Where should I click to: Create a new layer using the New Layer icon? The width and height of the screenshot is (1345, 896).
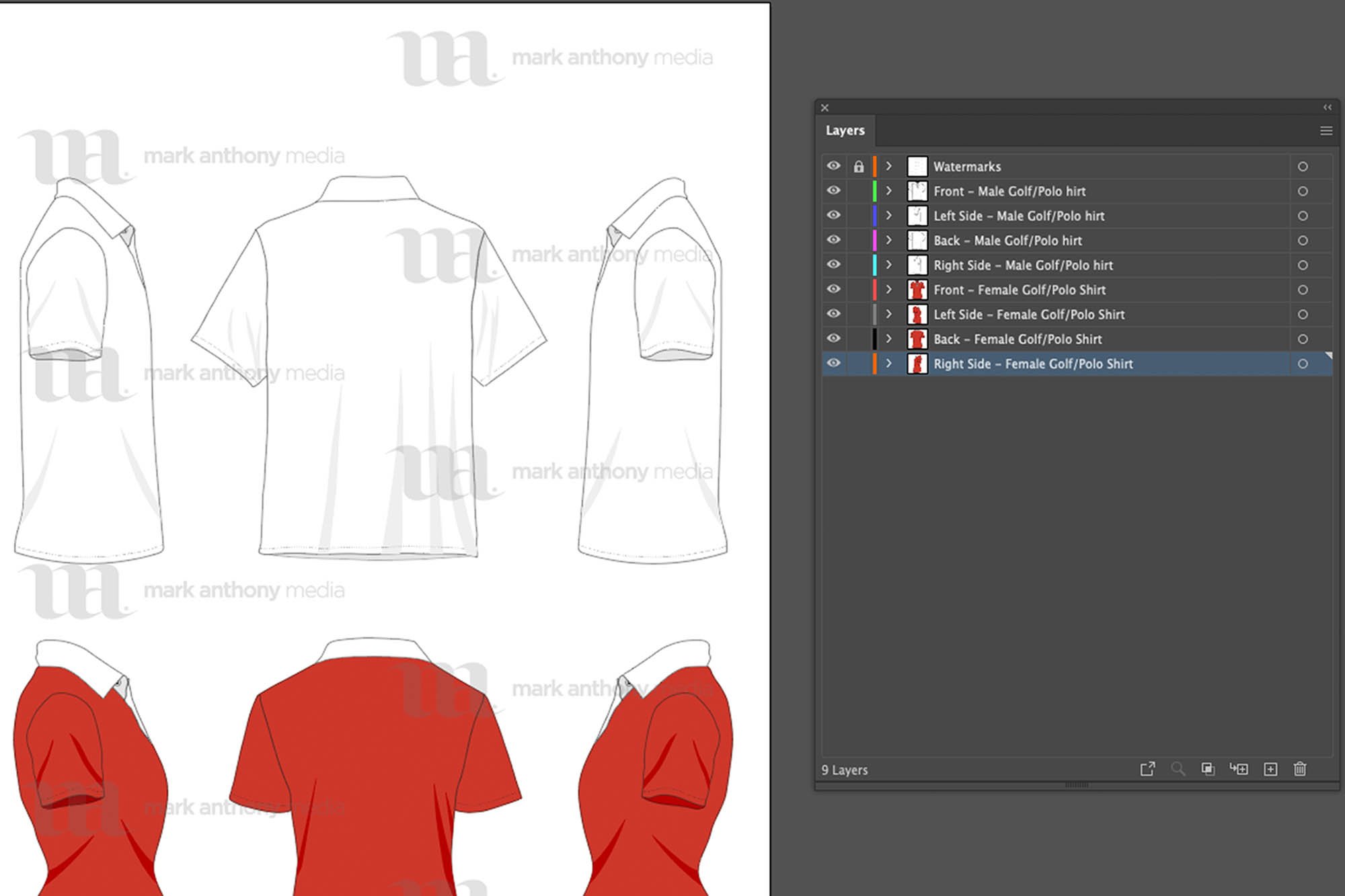click(x=1271, y=769)
